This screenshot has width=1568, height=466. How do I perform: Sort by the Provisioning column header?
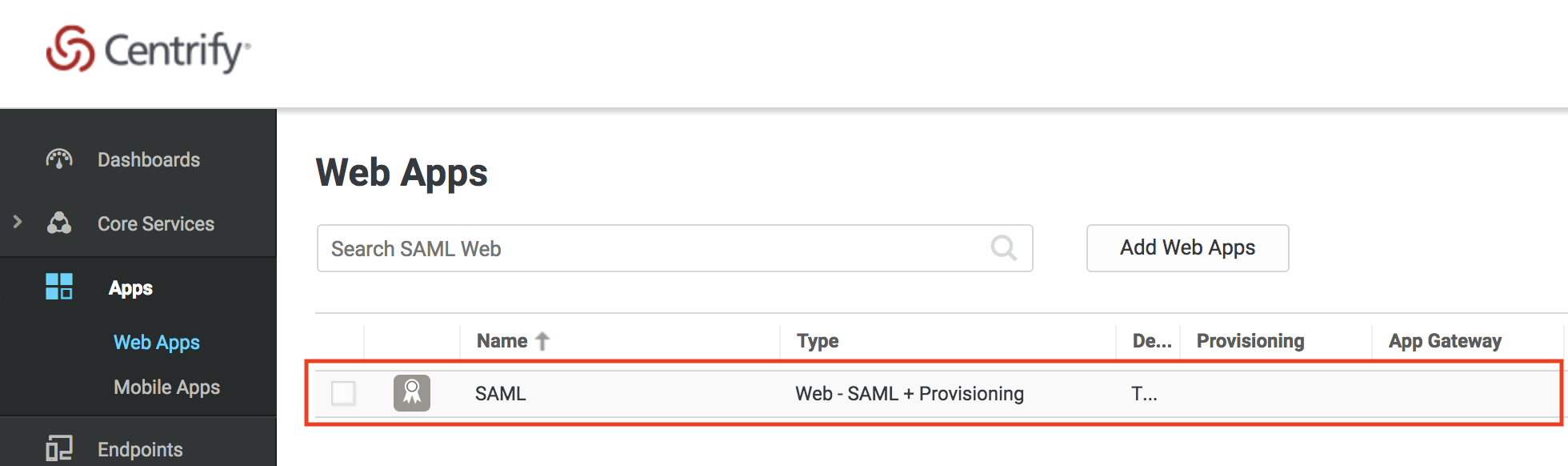(1250, 341)
